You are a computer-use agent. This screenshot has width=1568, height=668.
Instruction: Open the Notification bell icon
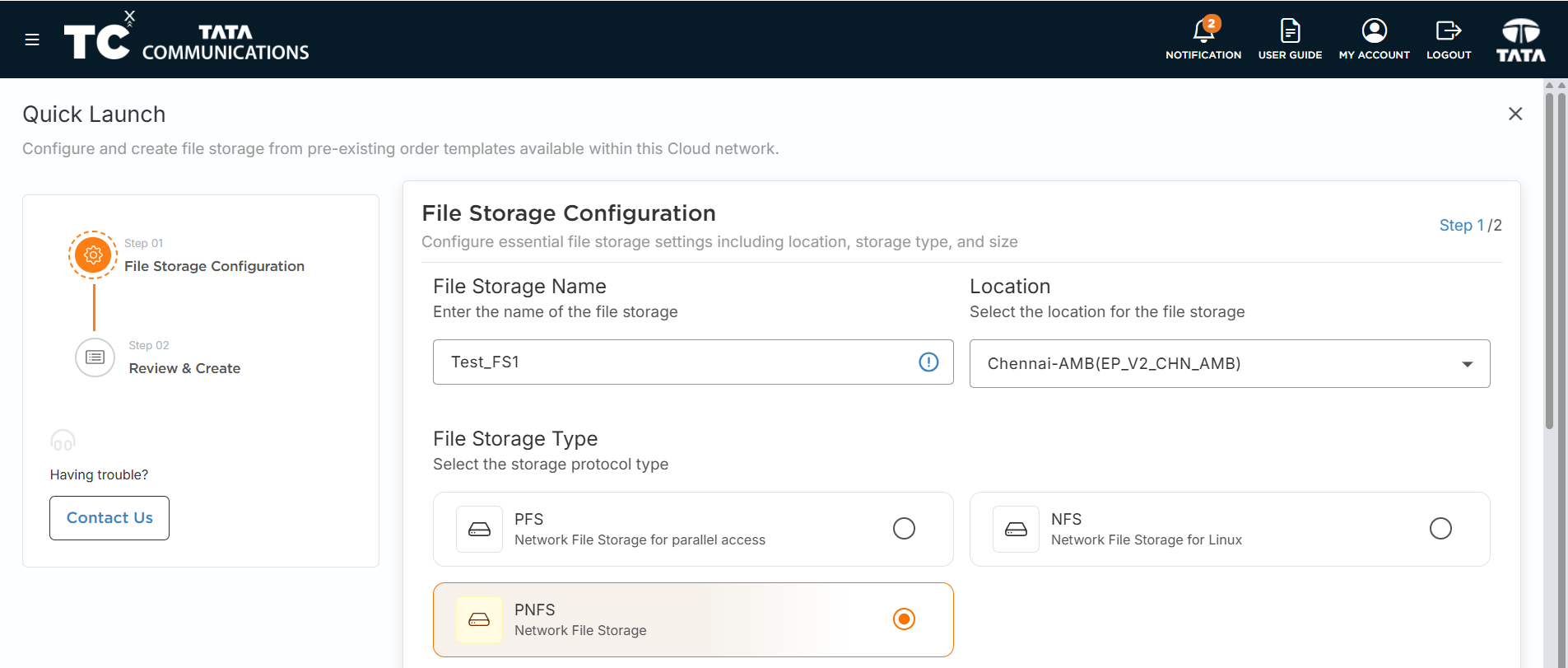coord(1203,31)
